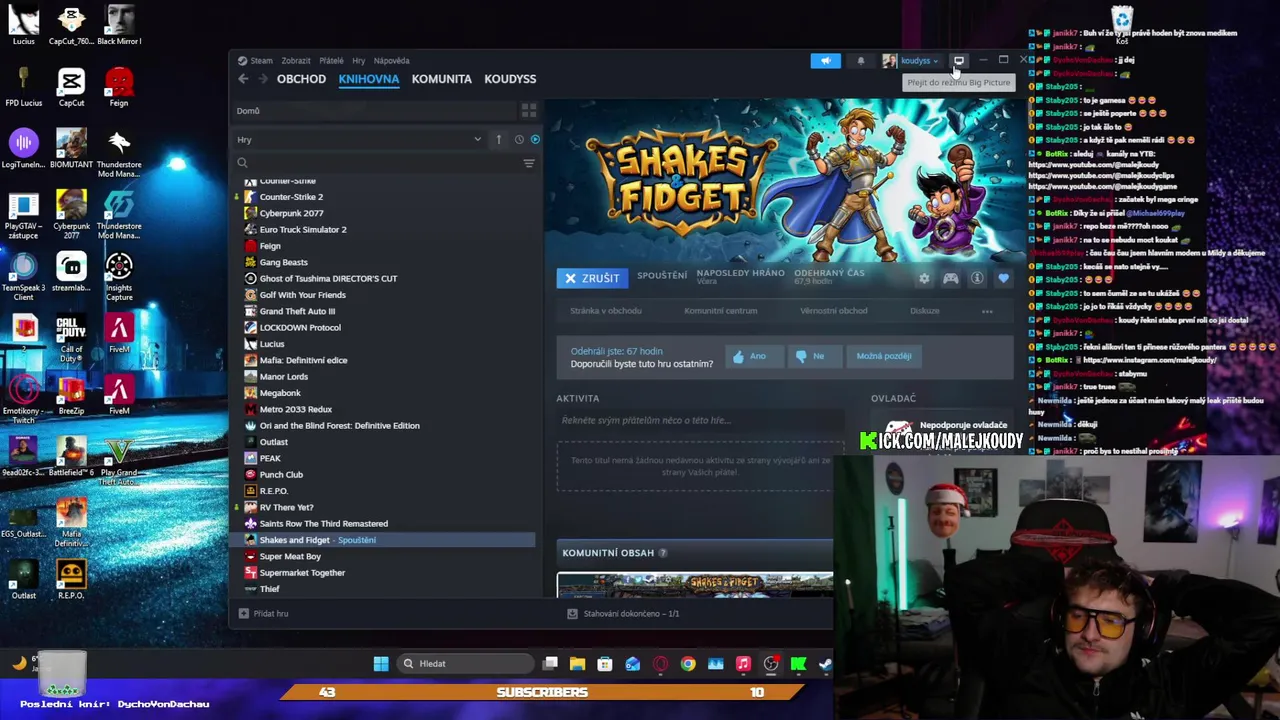Open the Nápověda menu
The width and height of the screenshot is (1280, 720).
point(391,60)
